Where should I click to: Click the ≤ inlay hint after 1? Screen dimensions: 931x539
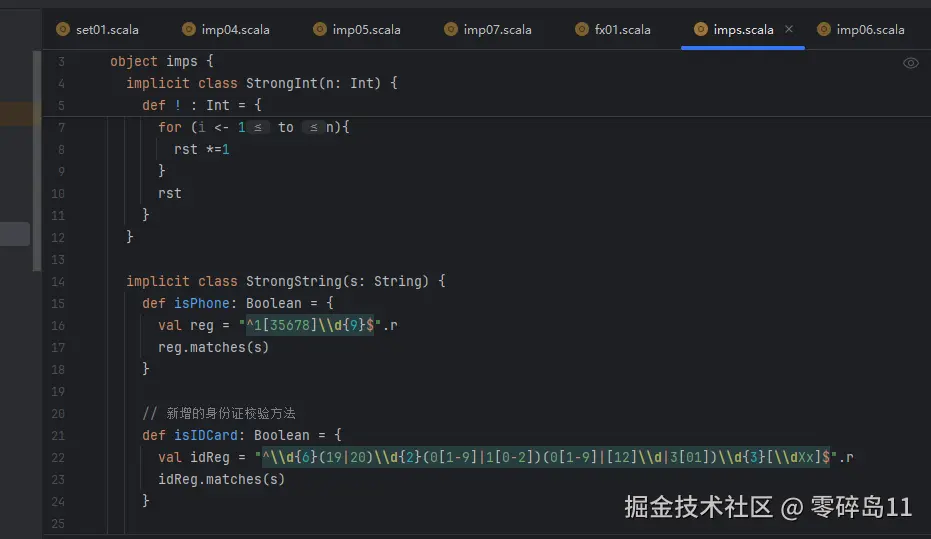pos(260,127)
